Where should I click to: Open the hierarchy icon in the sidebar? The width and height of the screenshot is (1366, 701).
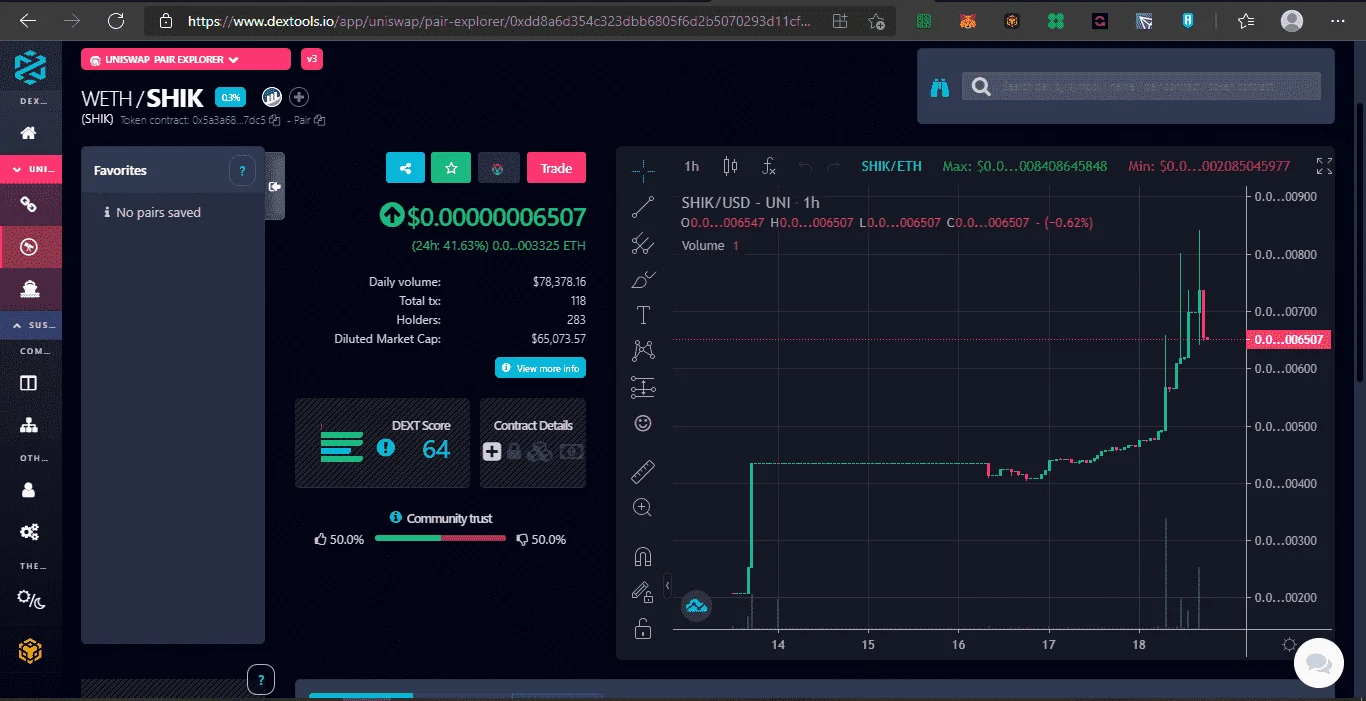[29, 425]
